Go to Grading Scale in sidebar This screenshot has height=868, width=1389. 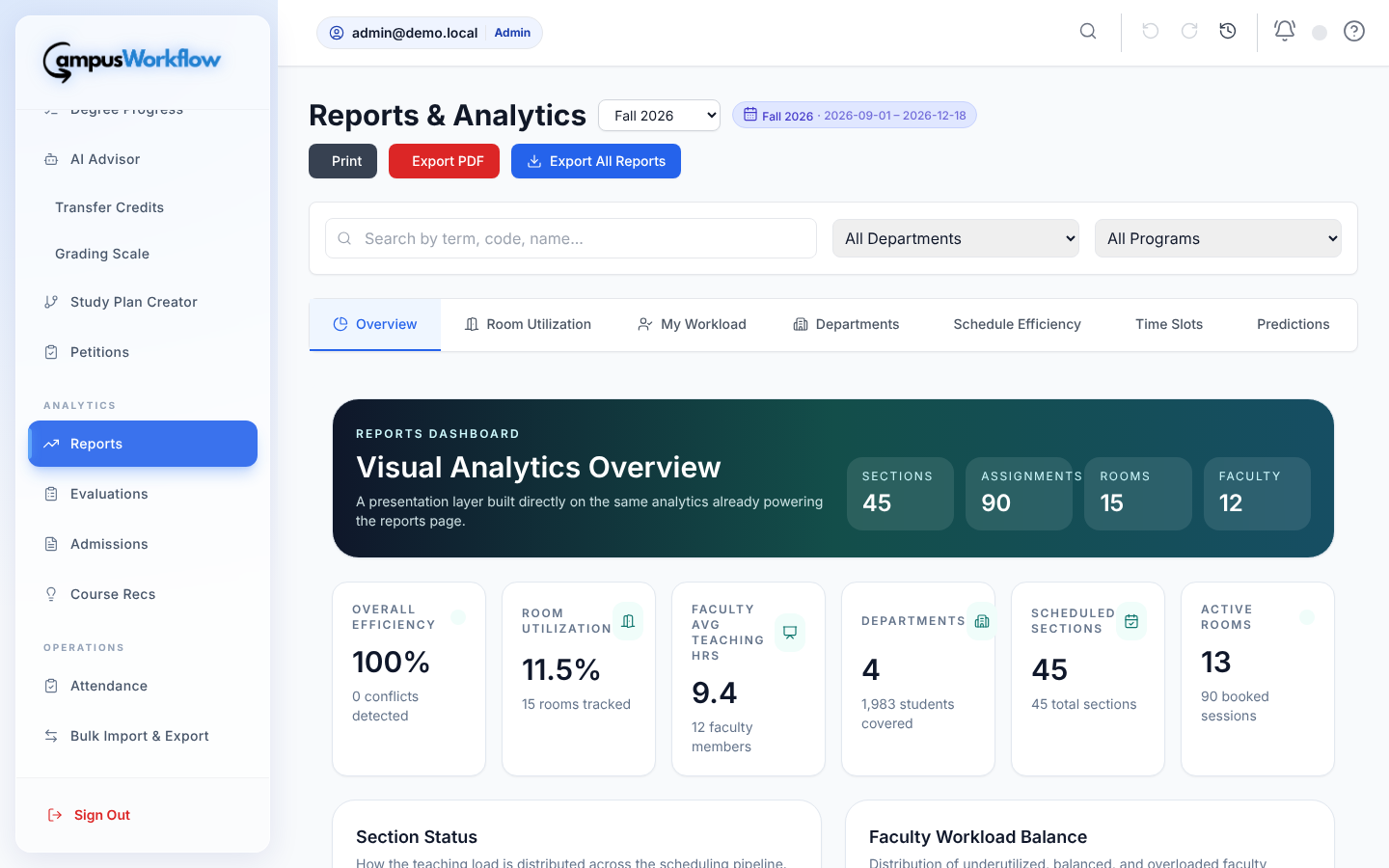(143, 254)
